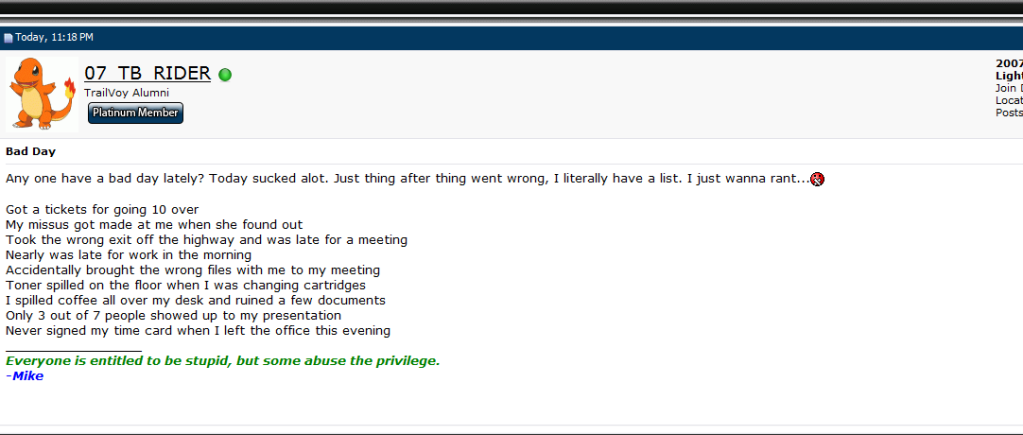The image size is (1023, 435).
Task: Click the "Locat" text in user info
Action: pos(1008,100)
